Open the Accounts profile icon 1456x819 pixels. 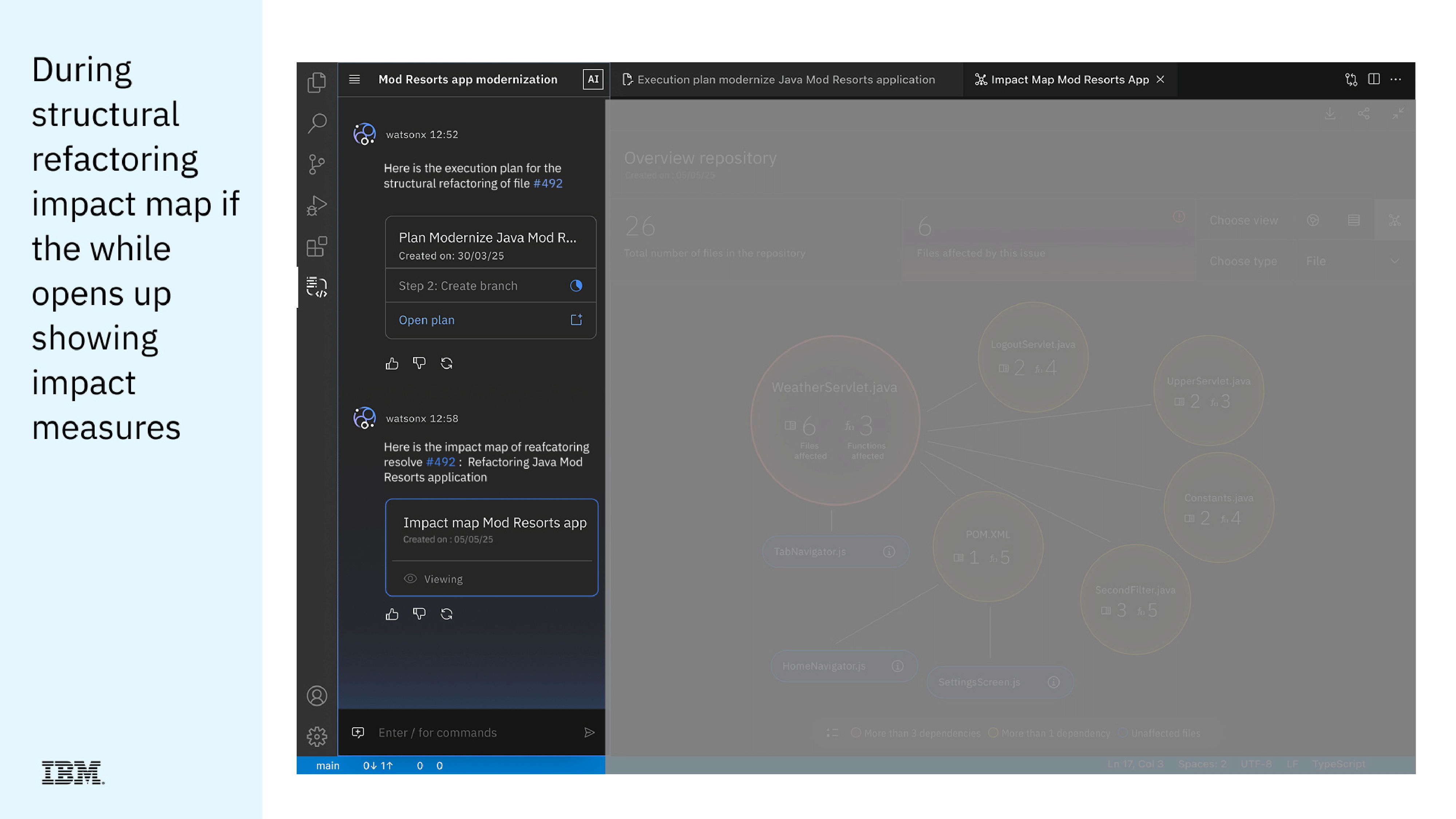(317, 696)
